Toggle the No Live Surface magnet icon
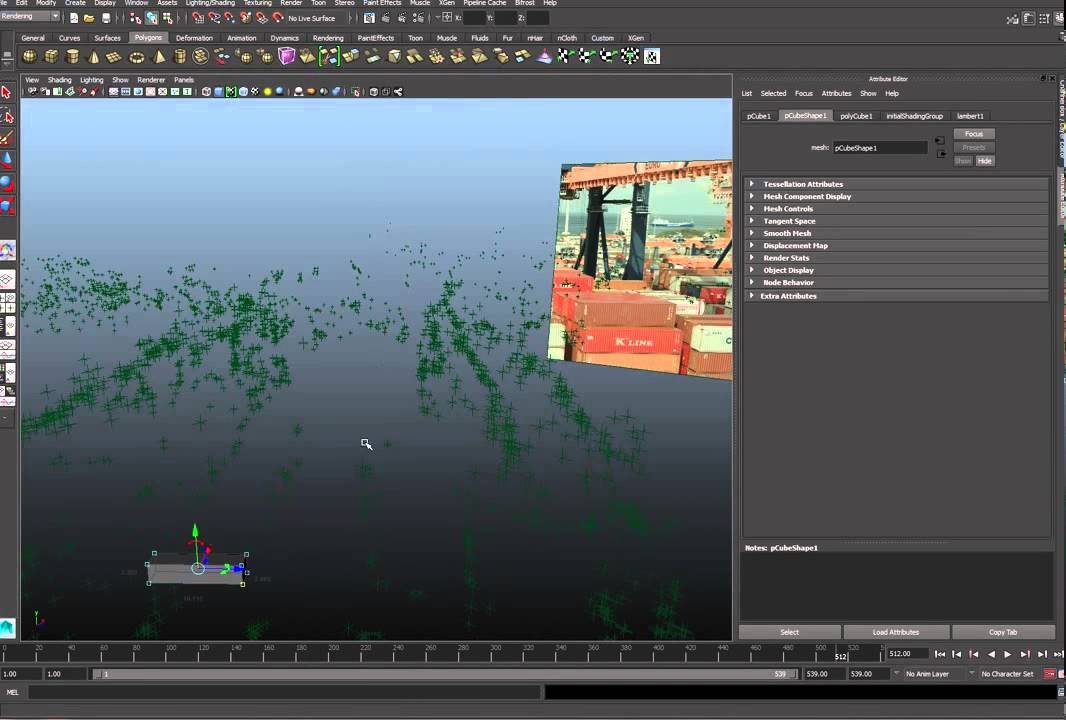This screenshot has width=1066, height=720. pos(278,18)
